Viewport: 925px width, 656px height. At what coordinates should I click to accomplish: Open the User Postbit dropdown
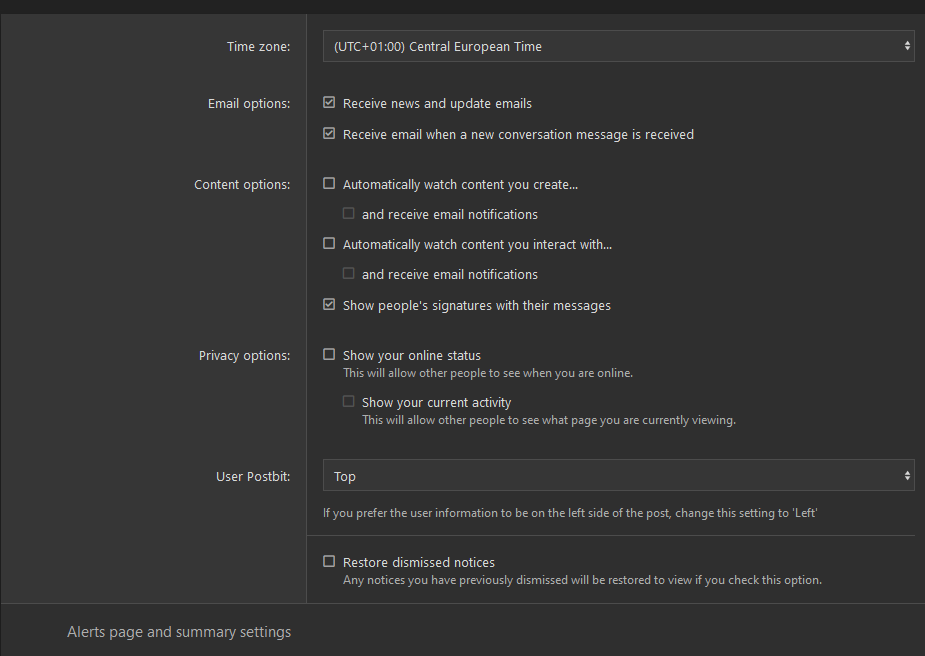[617, 476]
